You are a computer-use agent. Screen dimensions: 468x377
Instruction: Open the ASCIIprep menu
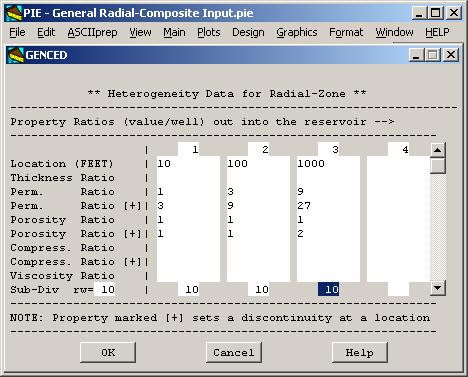(x=92, y=32)
